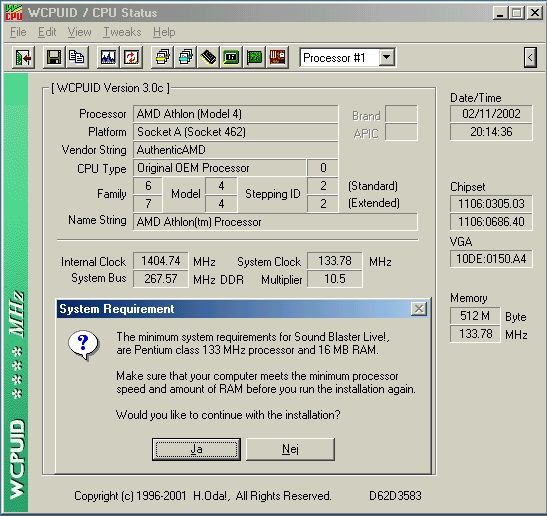
Task: Click the CPU Type value 0 box
Action: tap(323, 168)
